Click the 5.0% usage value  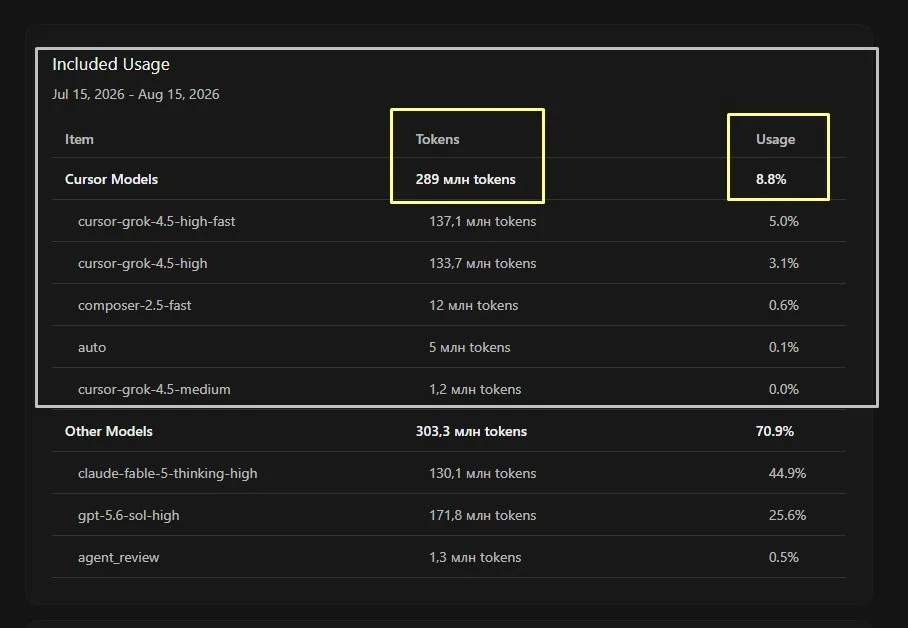pyautogui.click(x=783, y=221)
